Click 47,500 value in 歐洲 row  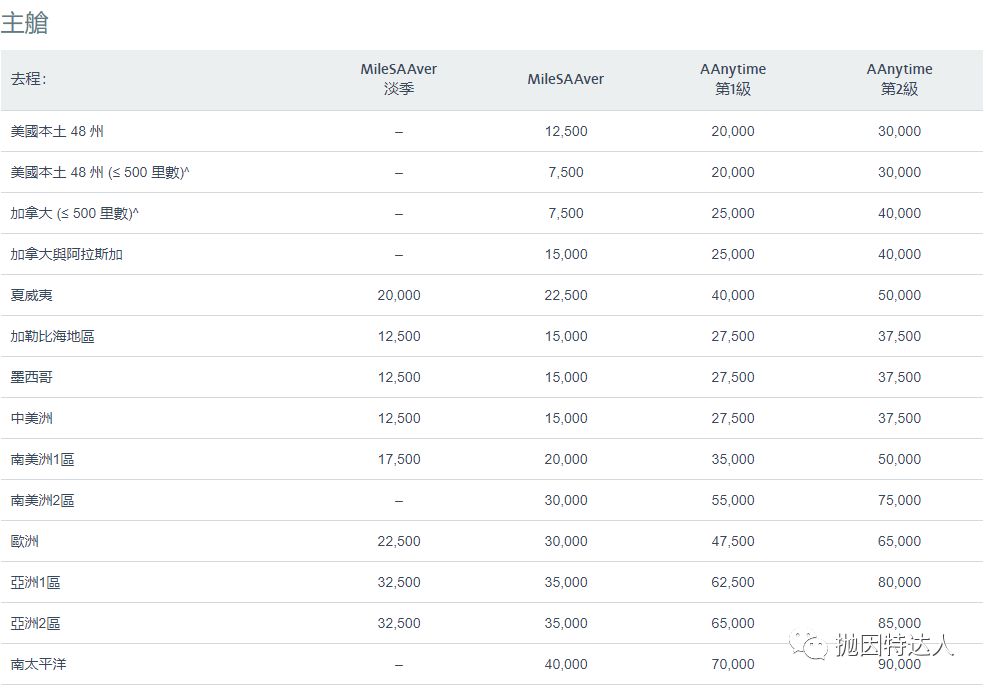[733, 541]
